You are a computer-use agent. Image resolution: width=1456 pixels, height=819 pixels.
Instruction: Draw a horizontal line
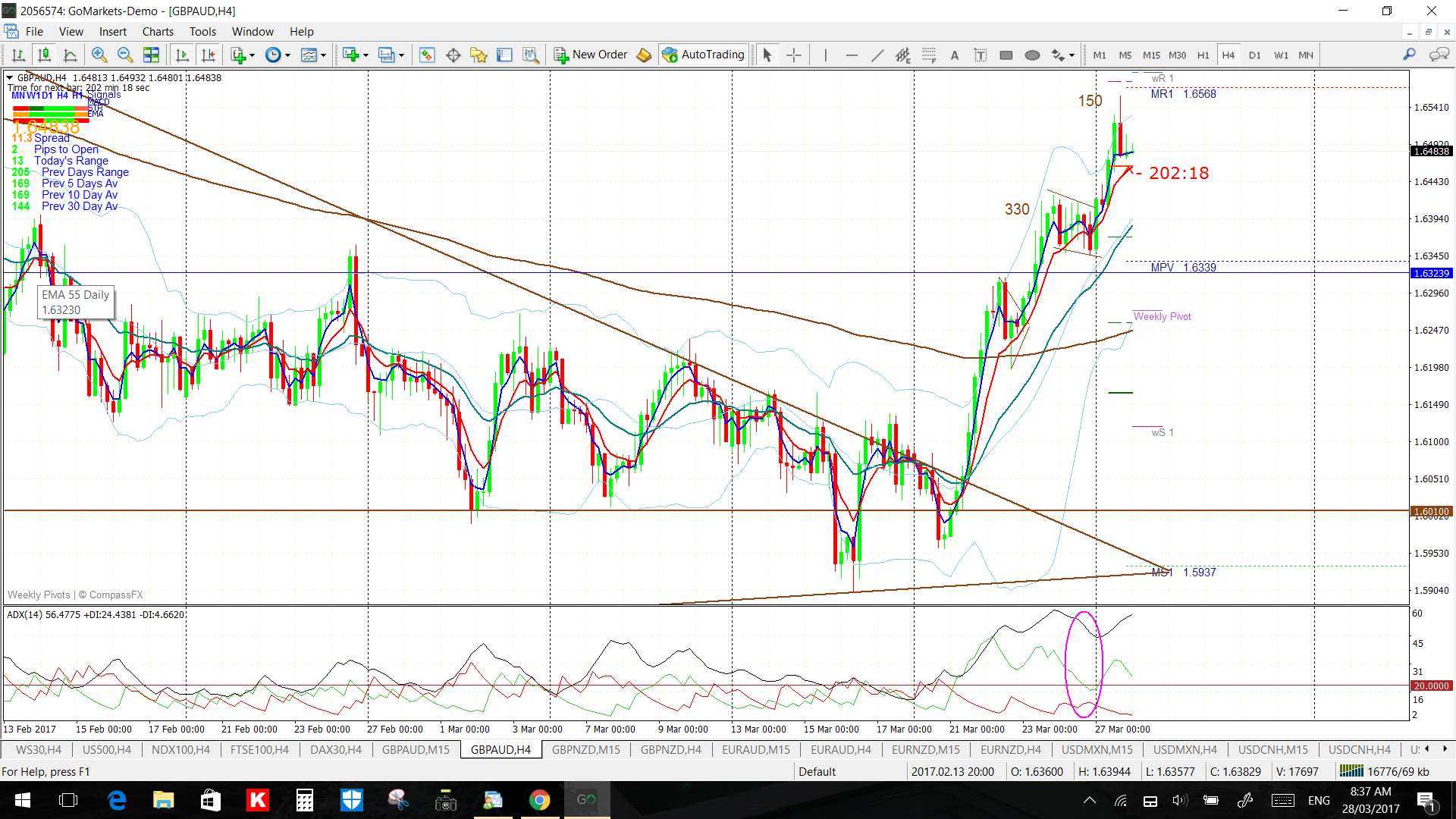point(852,55)
